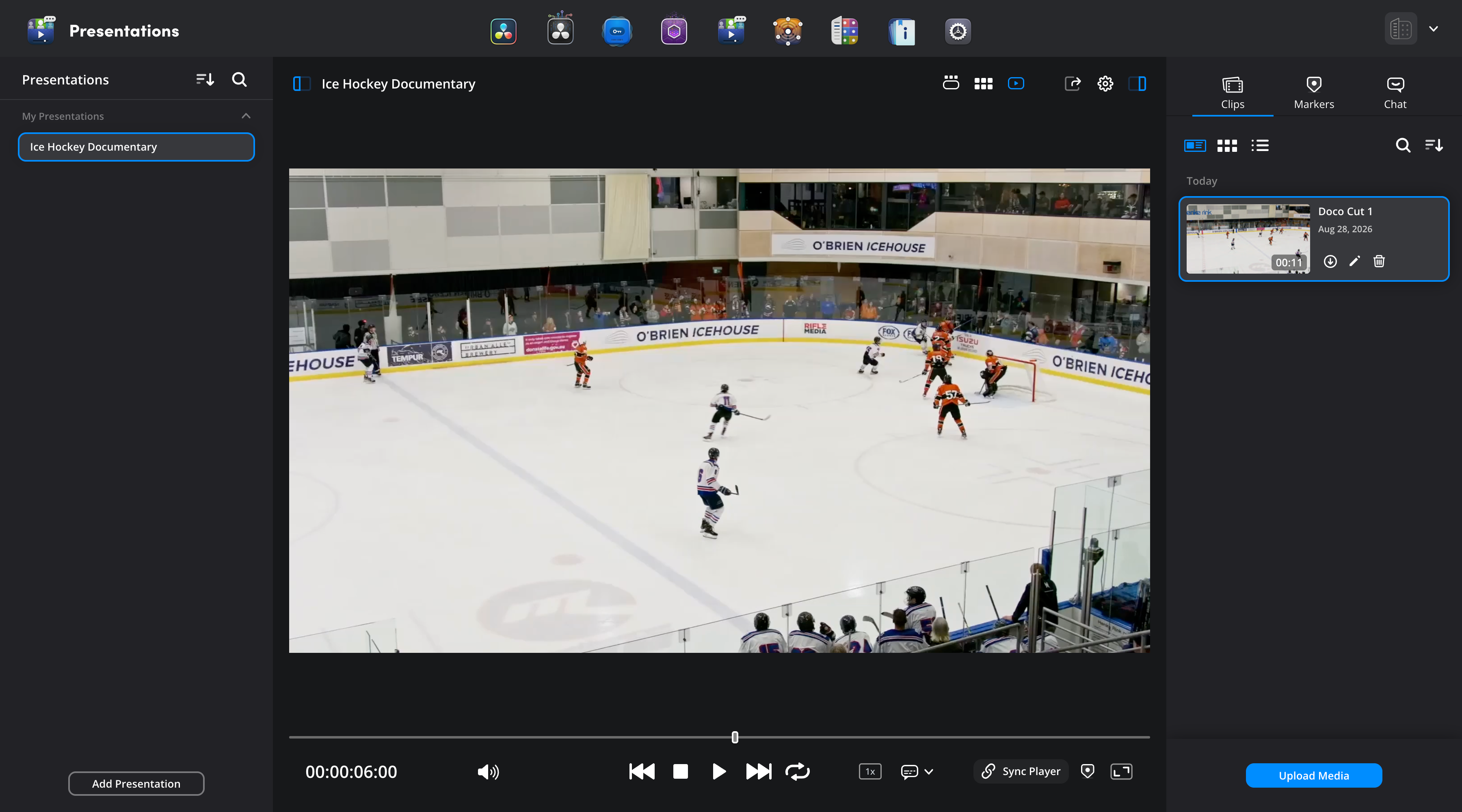Enter fullscreen video mode
1462x812 pixels.
point(1121,772)
